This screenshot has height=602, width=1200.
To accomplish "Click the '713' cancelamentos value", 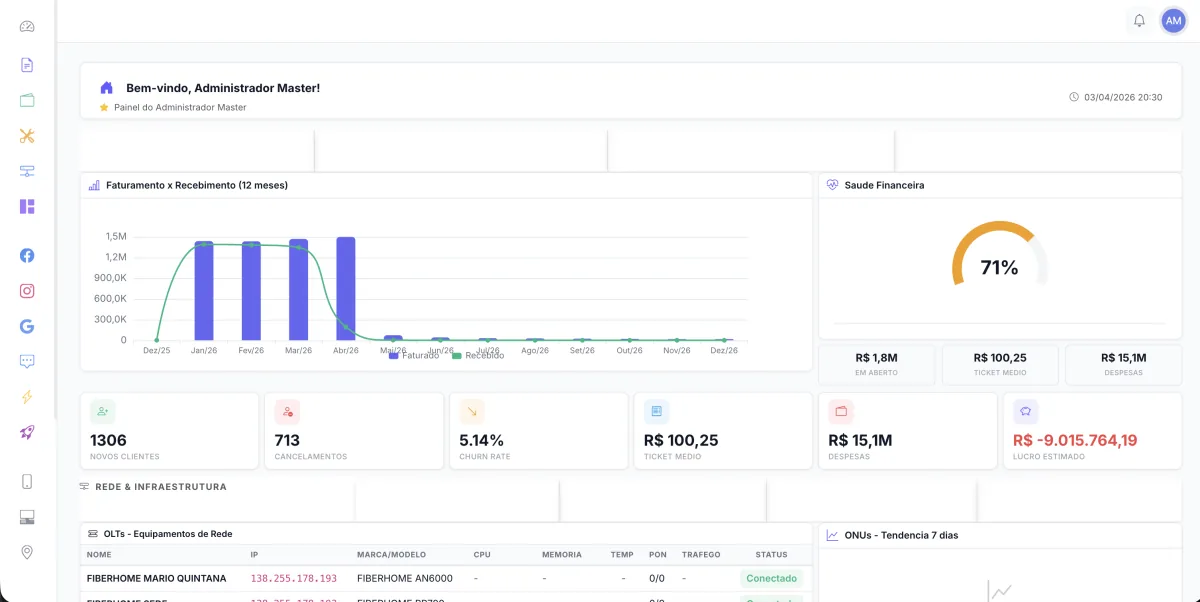I will (x=287, y=440).
